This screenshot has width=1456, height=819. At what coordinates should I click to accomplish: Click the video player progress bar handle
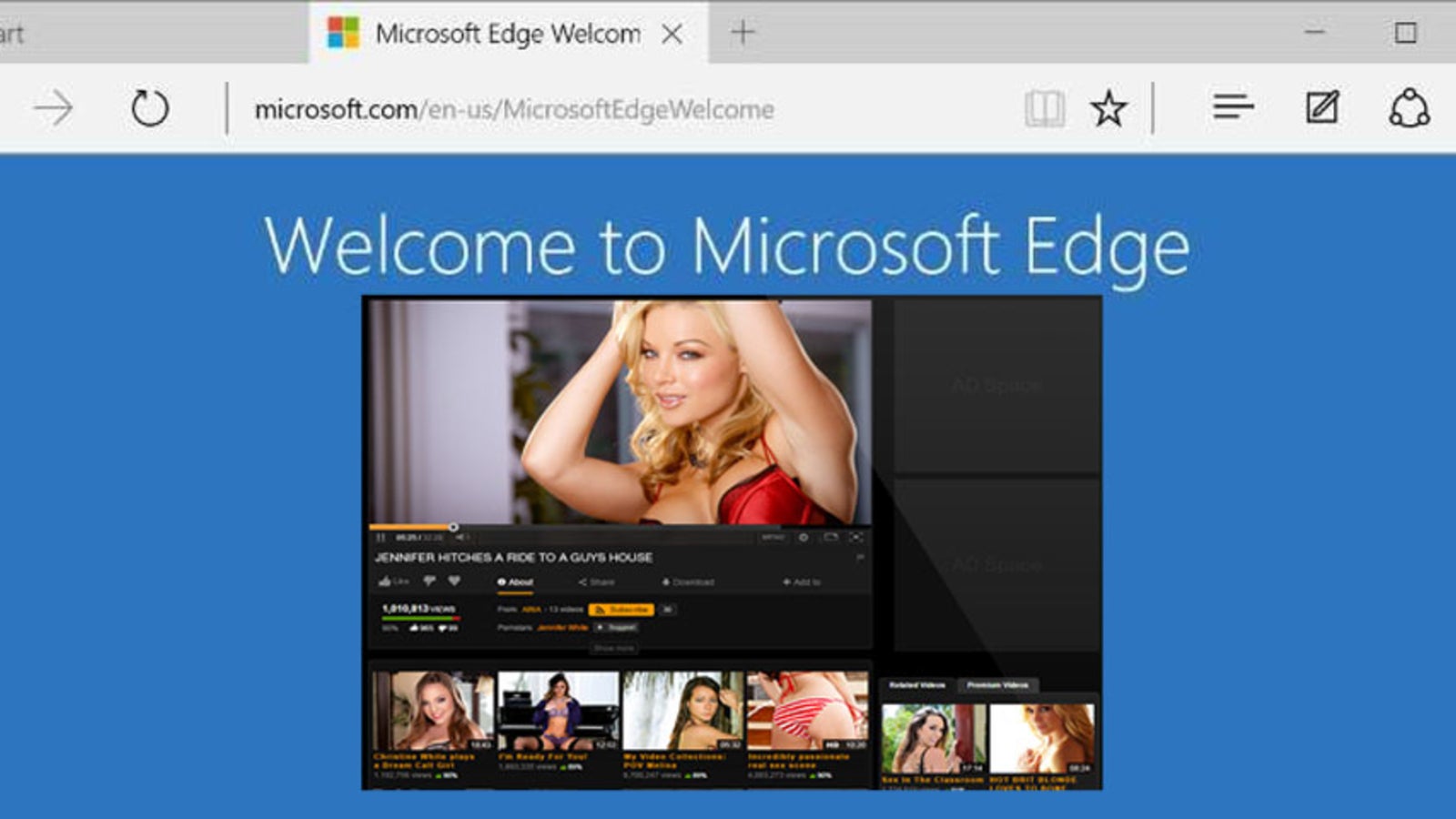tap(453, 527)
